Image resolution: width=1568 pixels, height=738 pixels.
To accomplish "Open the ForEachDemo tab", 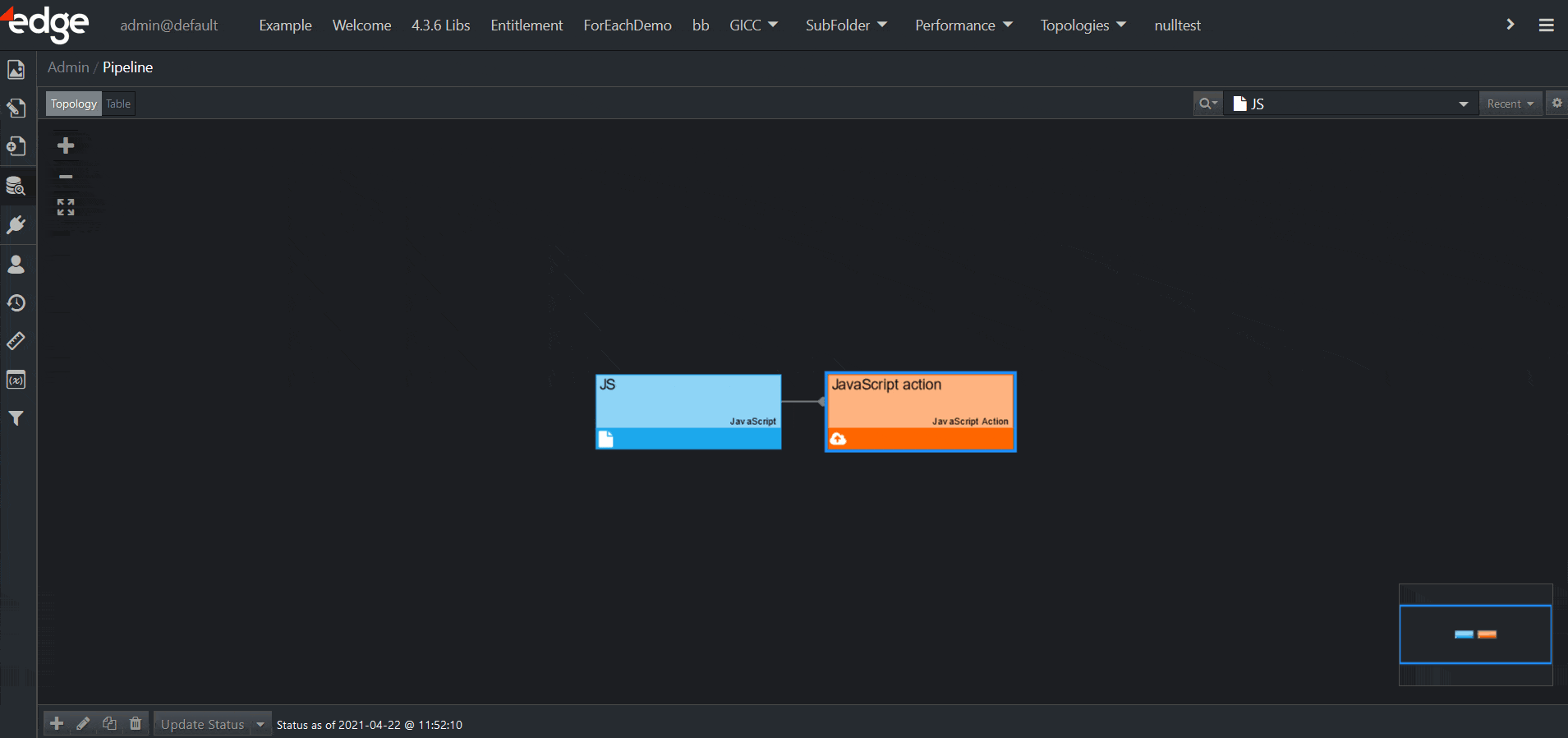I will coord(628,25).
